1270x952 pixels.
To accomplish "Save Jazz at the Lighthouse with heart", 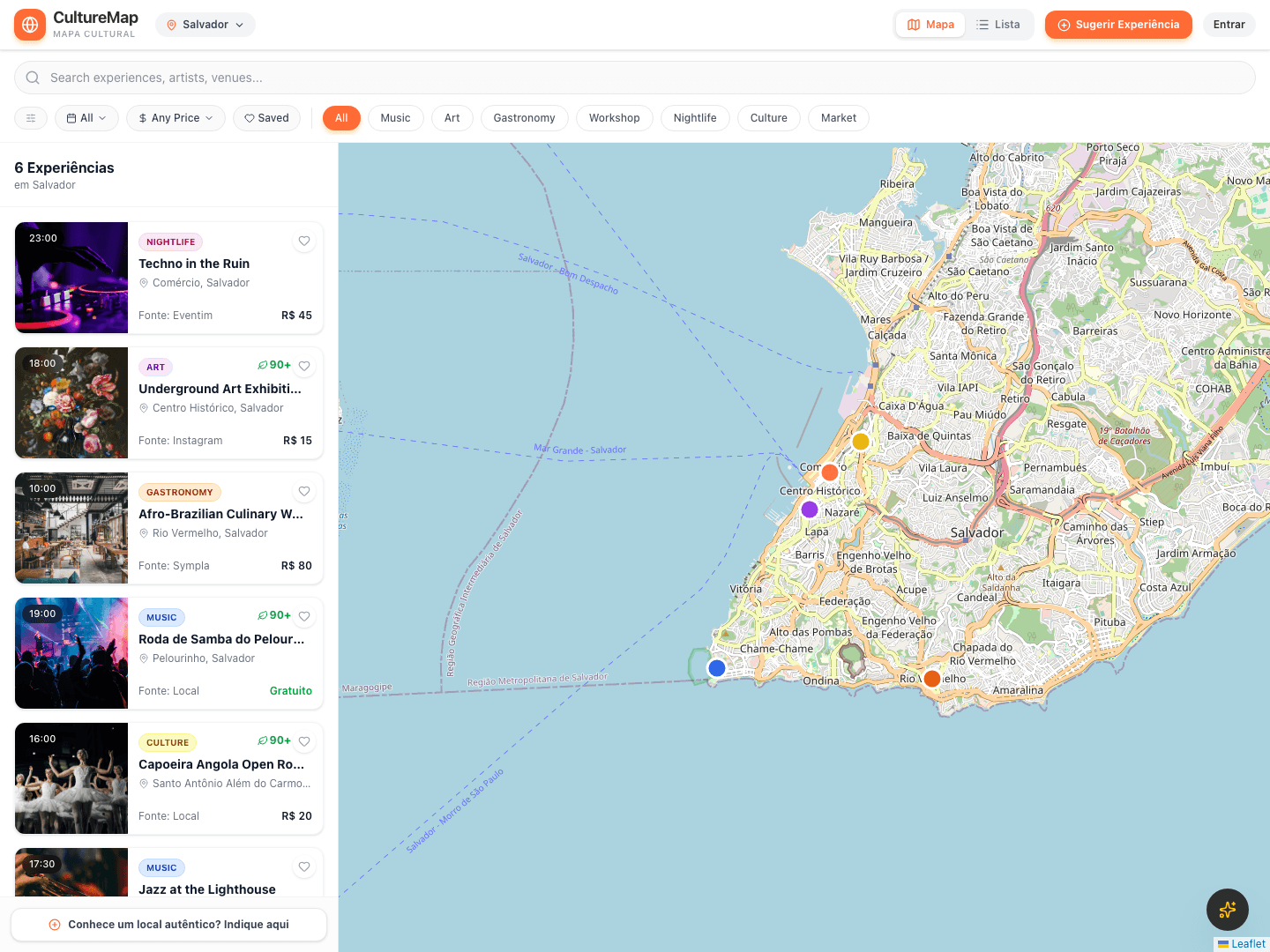I will 304,867.
